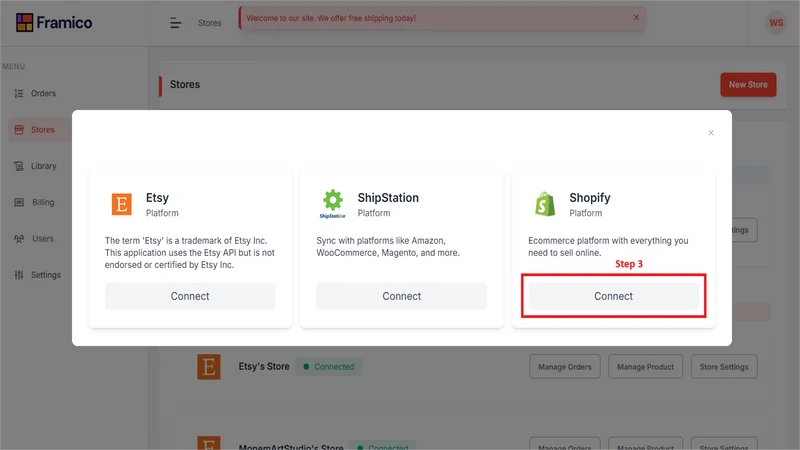Open Manage Orders for Etsy's Store
The height and width of the screenshot is (450, 800).
click(x=564, y=367)
